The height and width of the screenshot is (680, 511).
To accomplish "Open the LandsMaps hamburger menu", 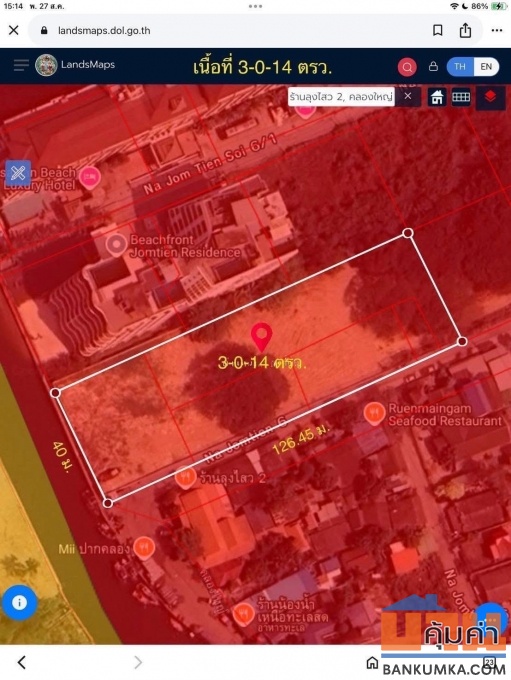I will point(20,65).
